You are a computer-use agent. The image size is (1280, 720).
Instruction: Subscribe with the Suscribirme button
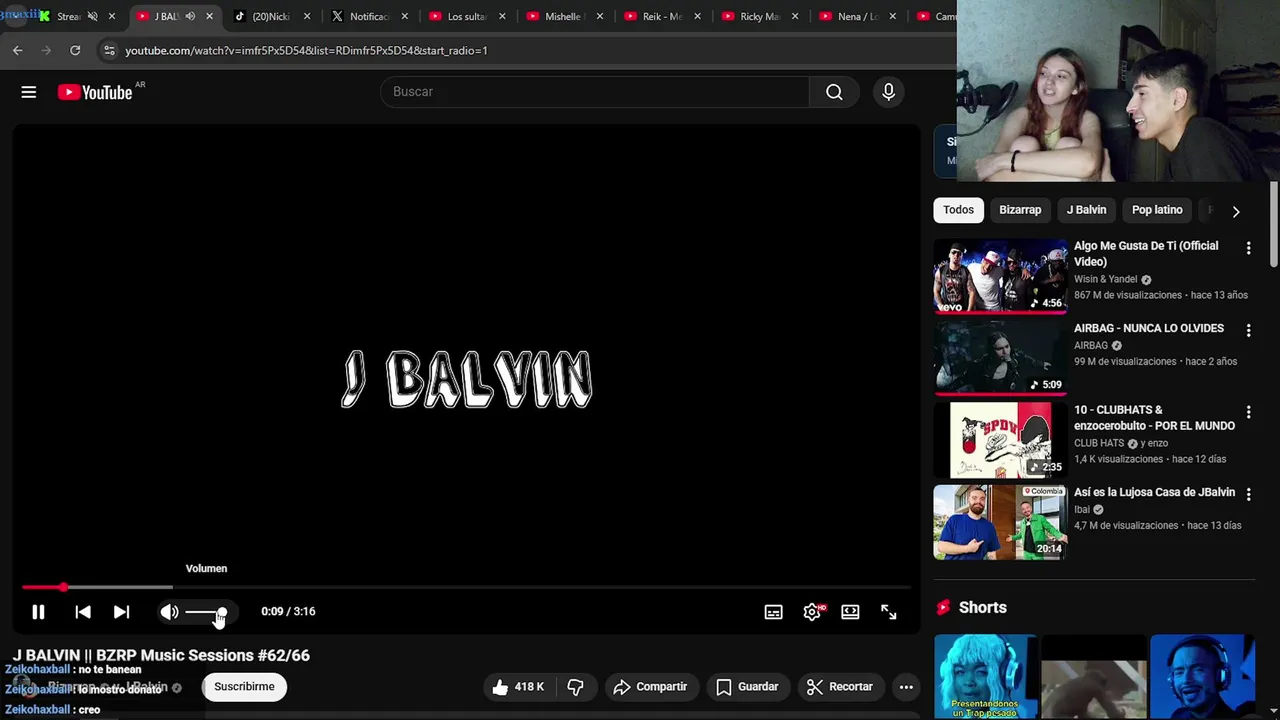point(244,687)
